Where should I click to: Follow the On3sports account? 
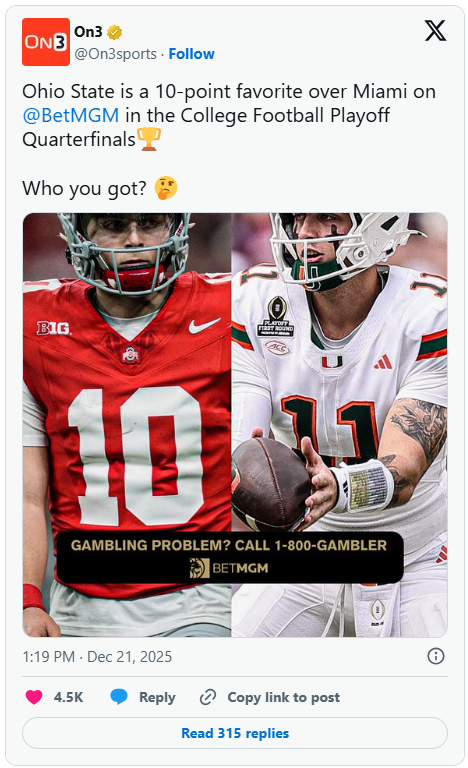pyautogui.click(x=192, y=54)
